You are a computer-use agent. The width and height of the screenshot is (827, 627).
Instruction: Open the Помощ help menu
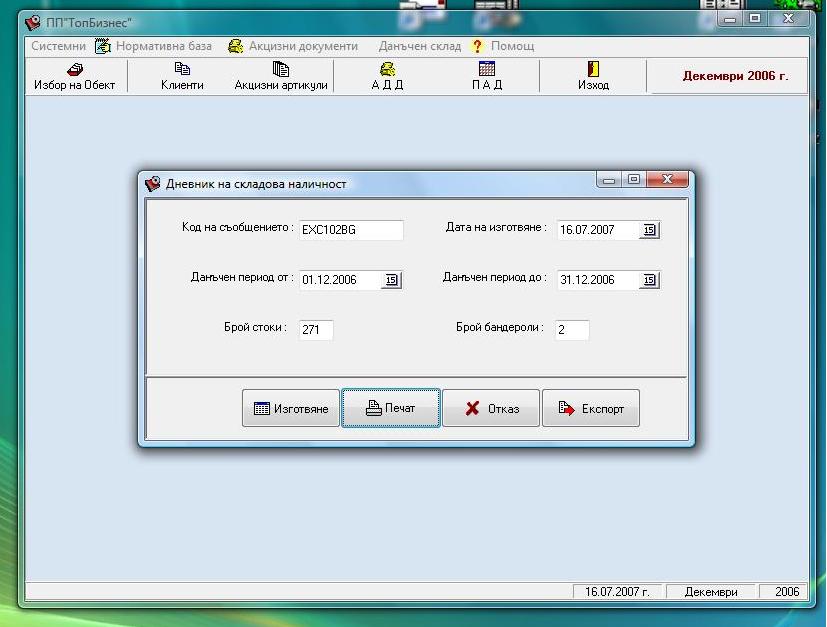pyautogui.click(x=503, y=46)
